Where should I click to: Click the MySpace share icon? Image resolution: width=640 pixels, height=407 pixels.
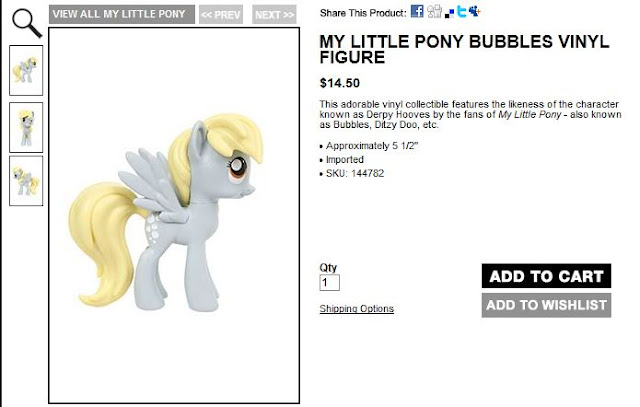(x=474, y=11)
